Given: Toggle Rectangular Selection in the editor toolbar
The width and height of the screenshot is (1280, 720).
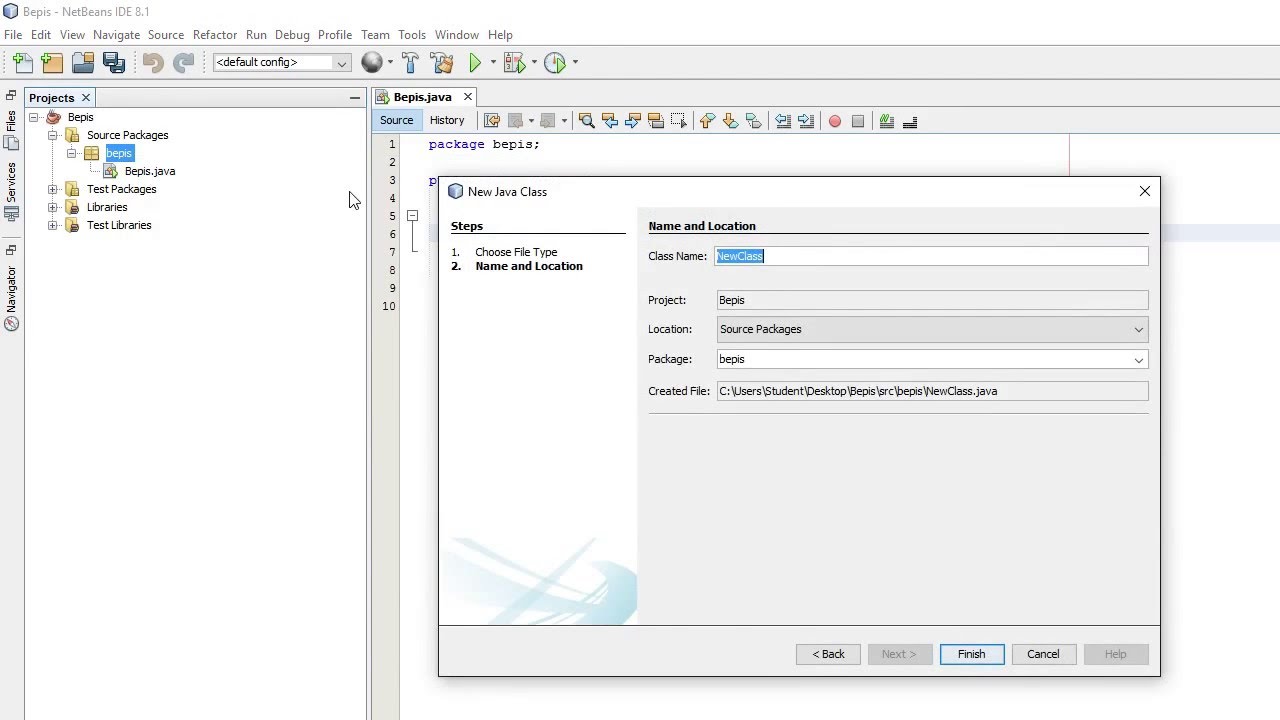Looking at the screenshot, I should (x=679, y=121).
